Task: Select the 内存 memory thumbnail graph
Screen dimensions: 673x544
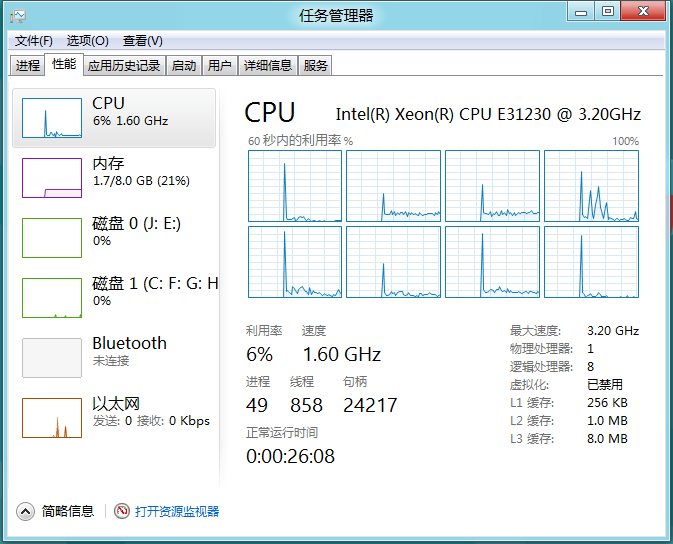Action: 52,178
